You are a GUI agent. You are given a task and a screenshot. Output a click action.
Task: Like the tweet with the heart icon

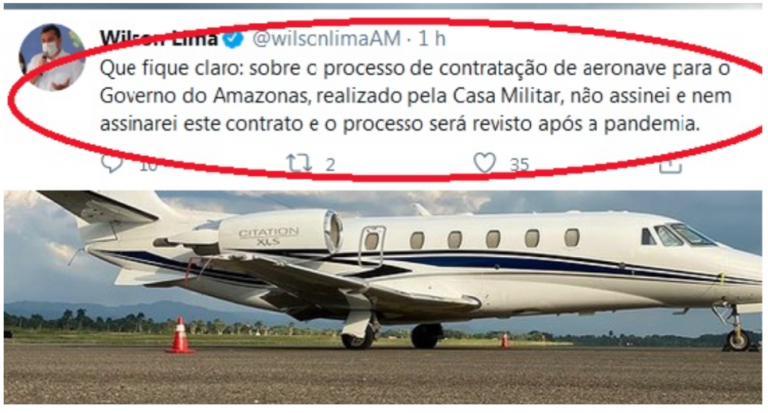pyautogui.click(x=484, y=163)
